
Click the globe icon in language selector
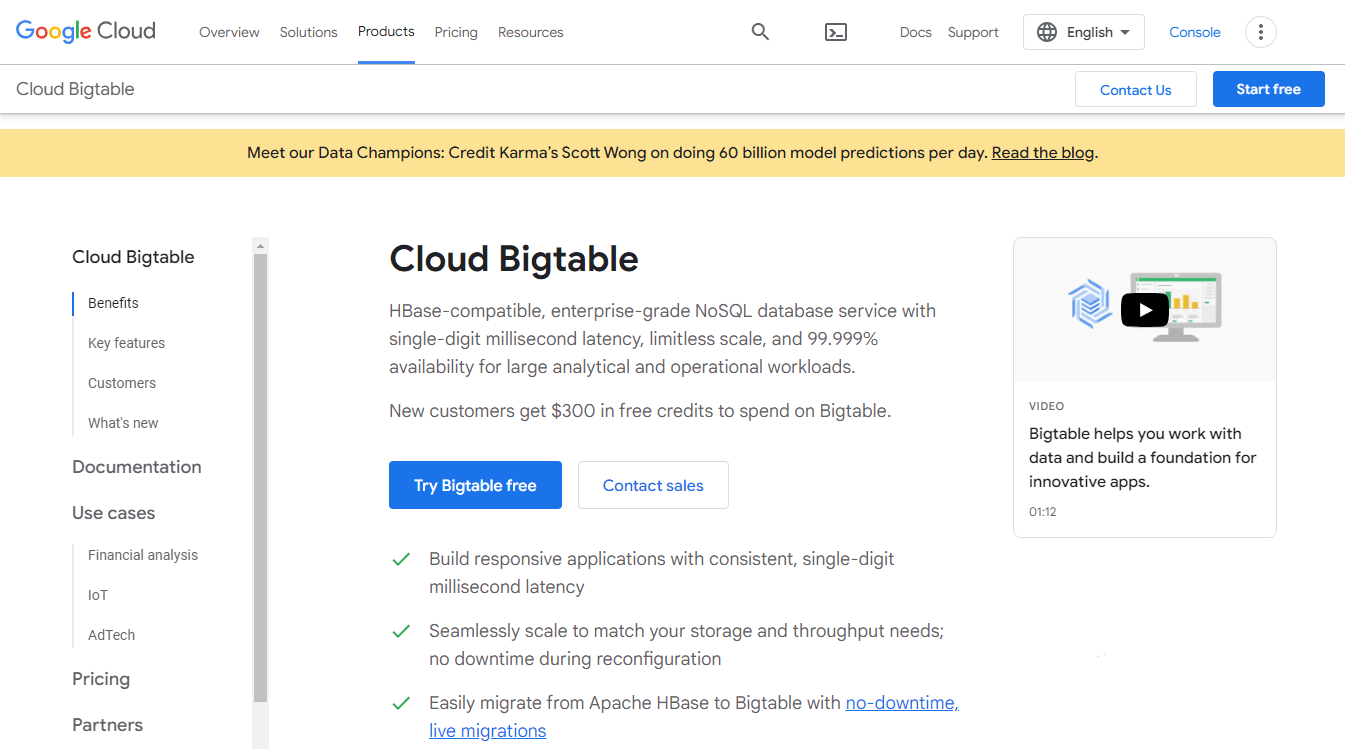click(1047, 32)
